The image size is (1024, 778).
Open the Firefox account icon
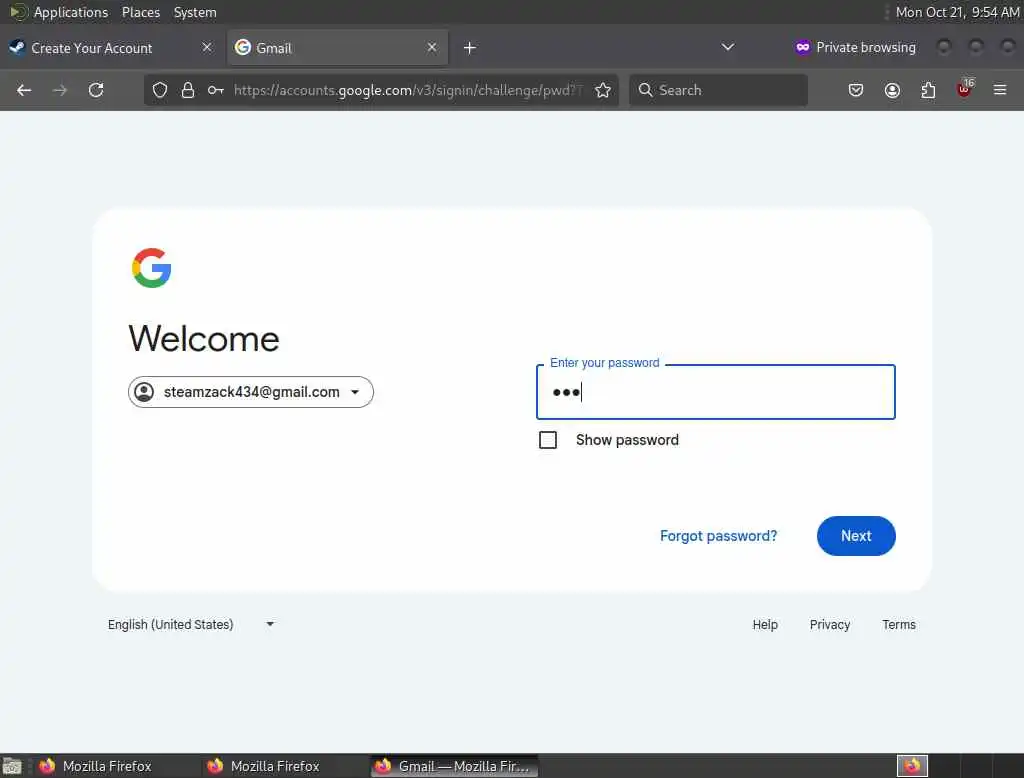(892, 90)
